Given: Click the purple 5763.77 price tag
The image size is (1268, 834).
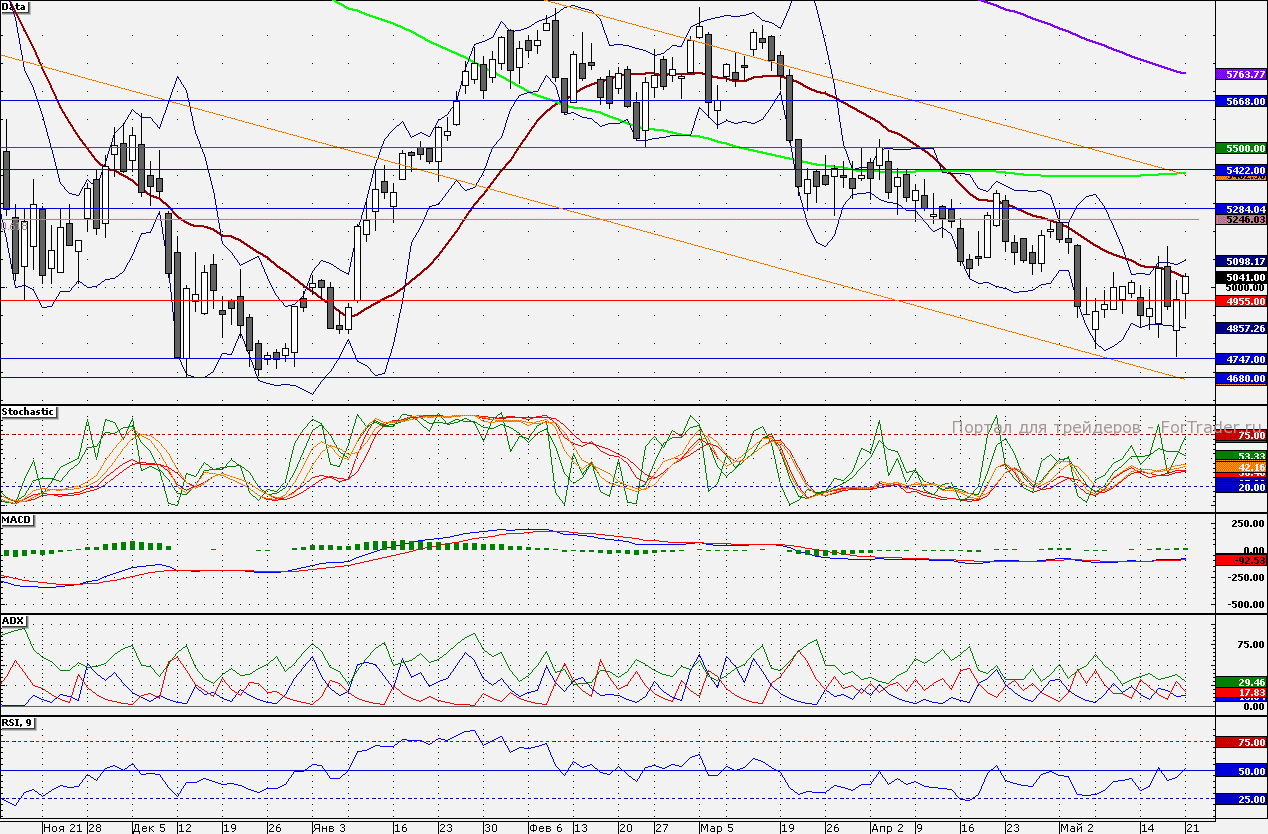Looking at the screenshot, I should pos(1239,74).
